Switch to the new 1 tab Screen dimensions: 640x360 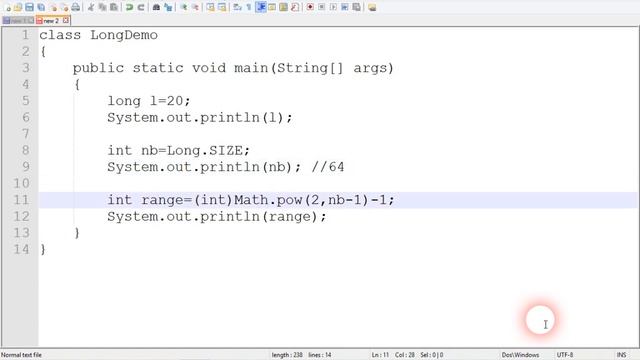(x=18, y=21)
